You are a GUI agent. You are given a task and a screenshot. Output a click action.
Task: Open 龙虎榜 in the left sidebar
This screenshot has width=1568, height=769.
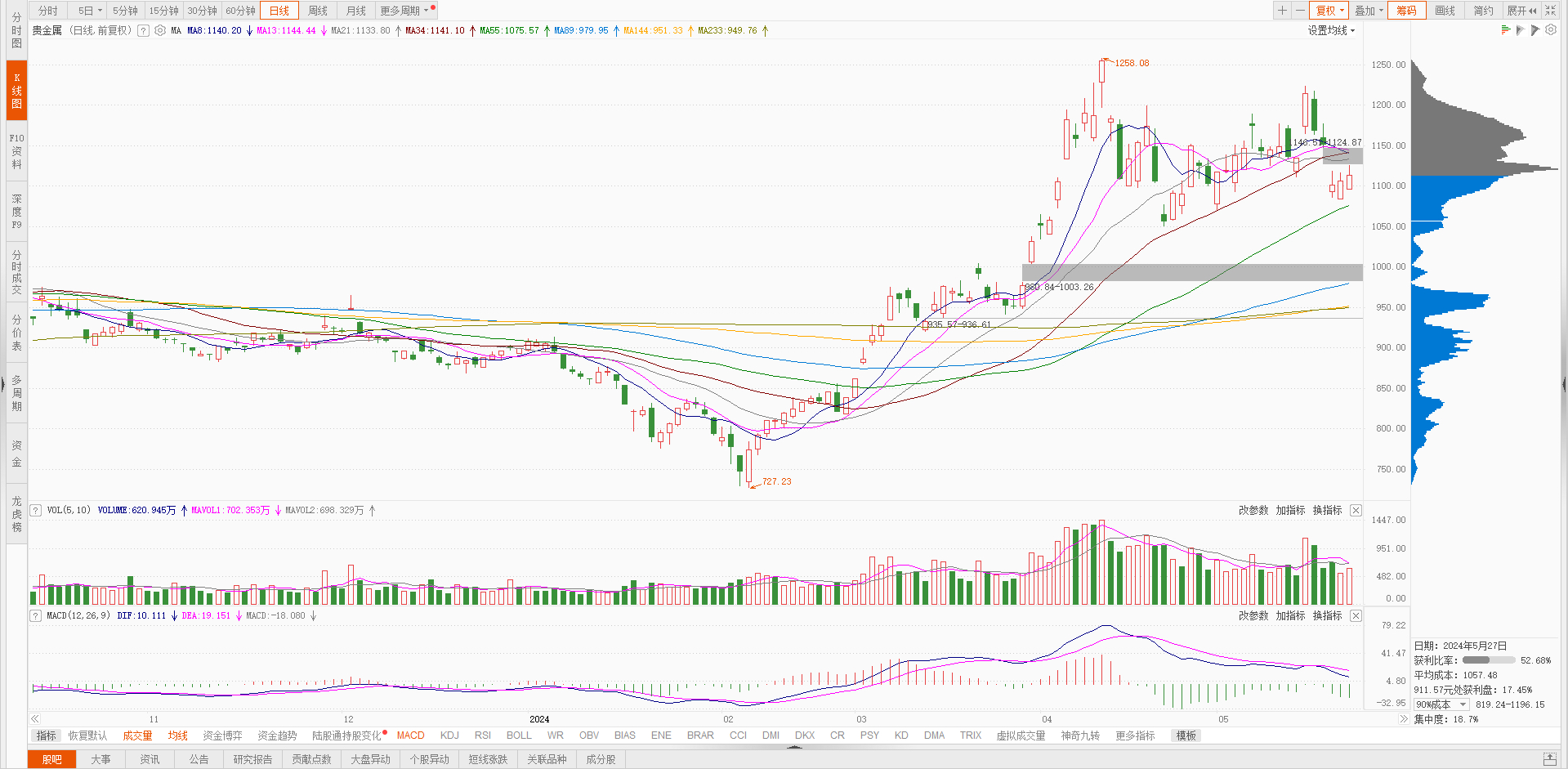[x=16, y=514]
